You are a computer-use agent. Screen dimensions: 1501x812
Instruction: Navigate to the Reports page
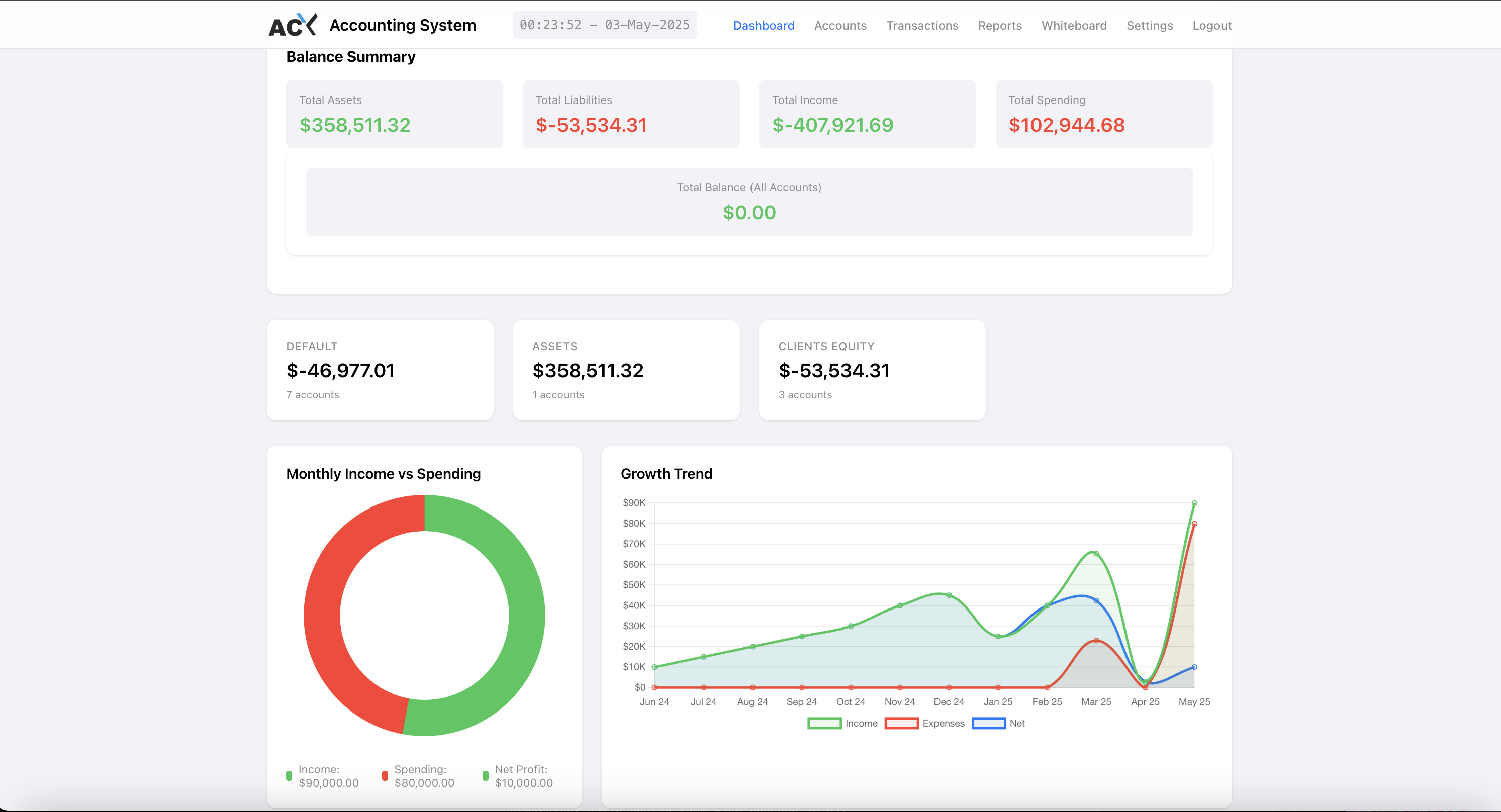point(1000,25)
